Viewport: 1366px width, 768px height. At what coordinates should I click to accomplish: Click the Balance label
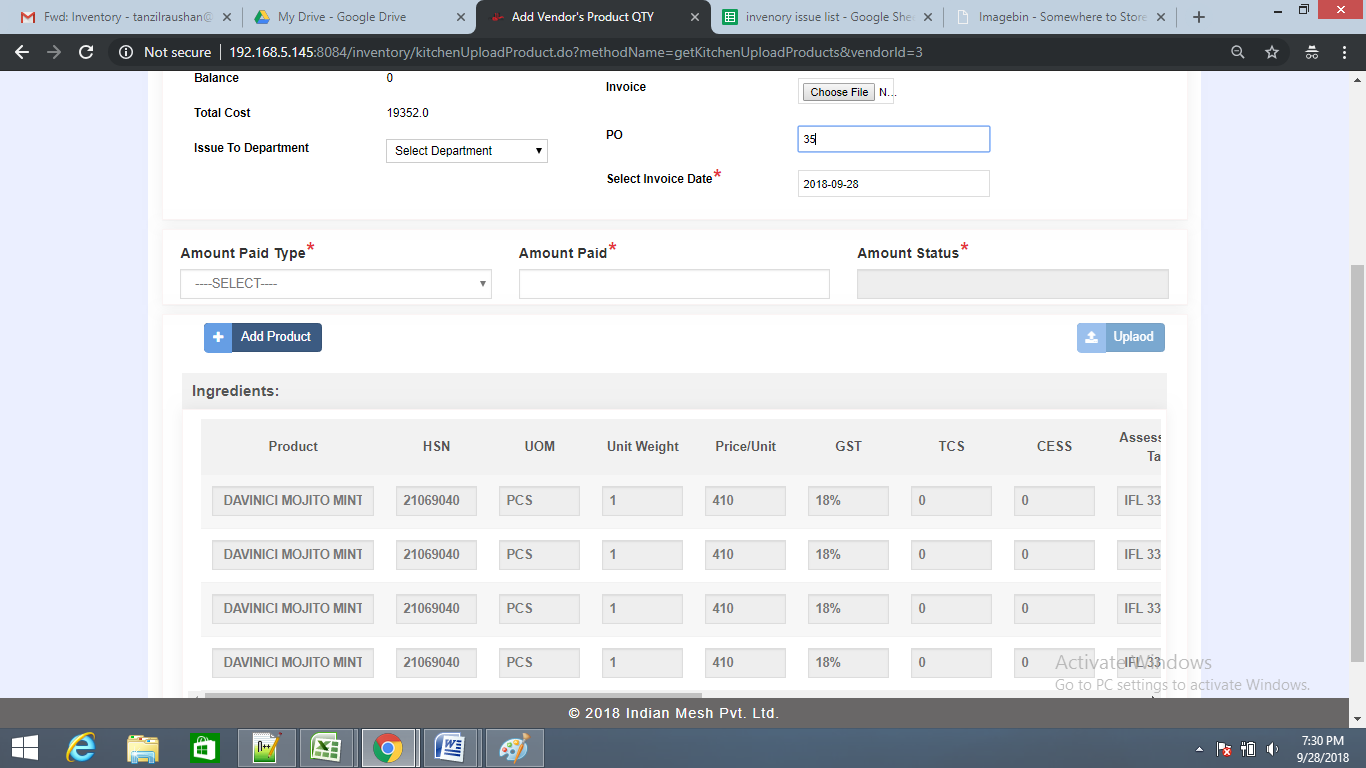point(216,78)
